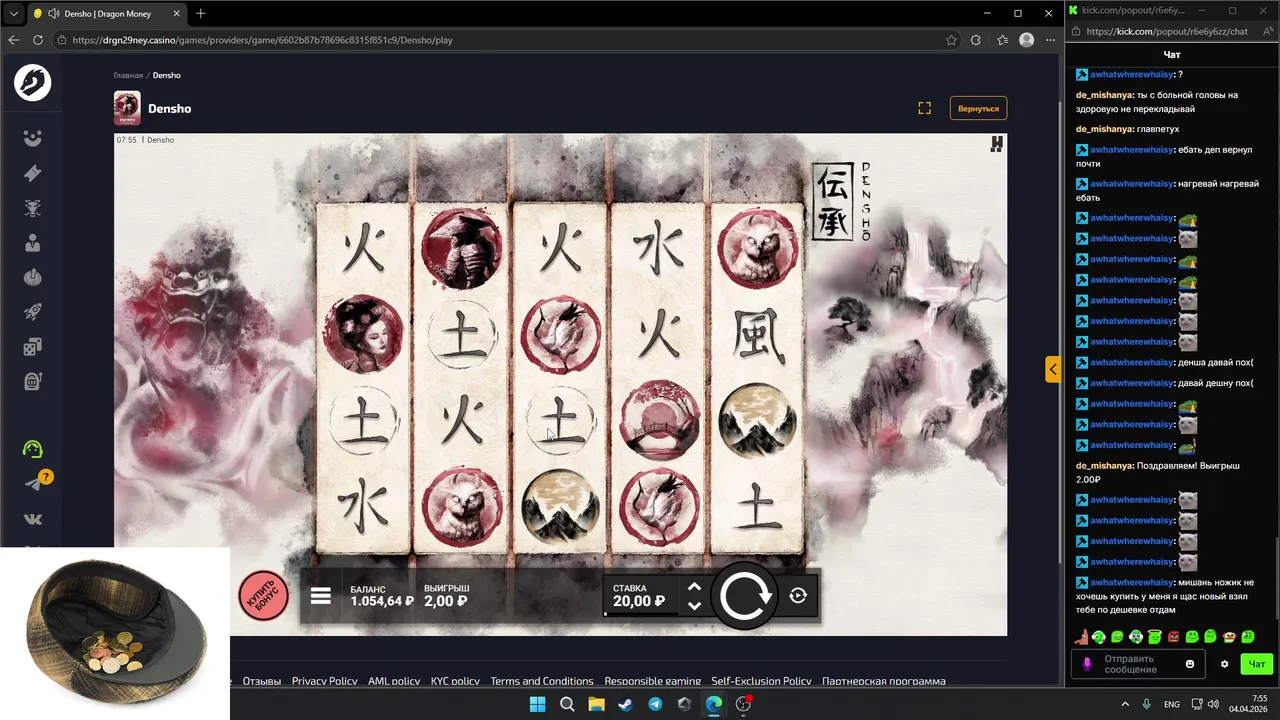1280x720 pixels.
Task: Open the slot machine sidebar icon
Action: tap(33, 381)
